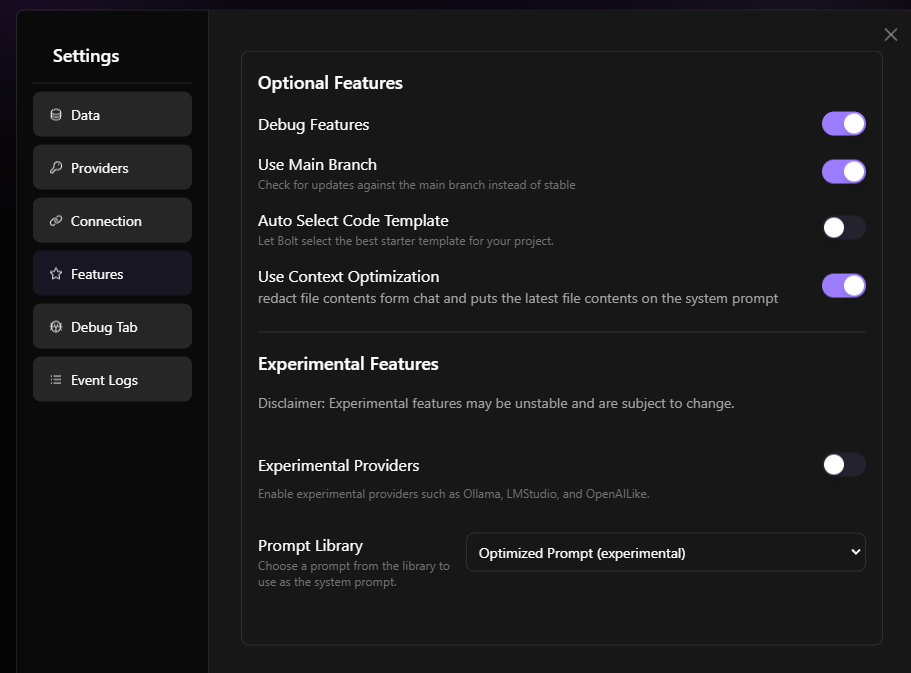Click the Prompt Library dropdown chevron arrow
The image size is (911, 673).
(855, 552)
